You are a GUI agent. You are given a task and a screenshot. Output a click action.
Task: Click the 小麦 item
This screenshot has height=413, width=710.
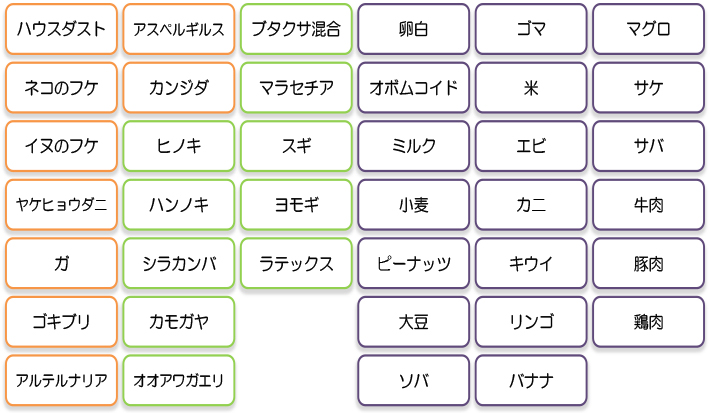413,205
